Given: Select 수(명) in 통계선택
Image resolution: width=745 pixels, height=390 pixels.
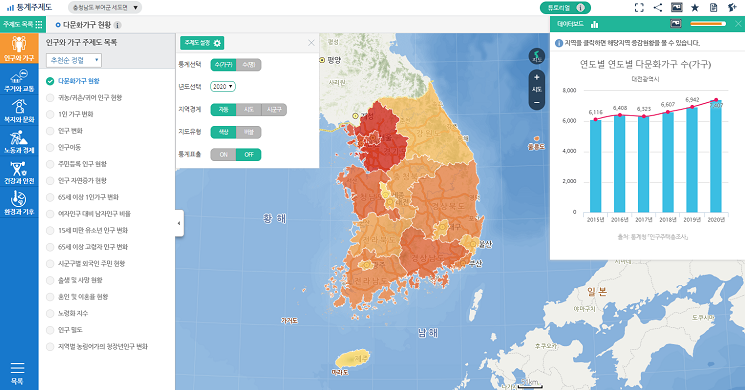Looking at the screenshot, I should (248, 65).
